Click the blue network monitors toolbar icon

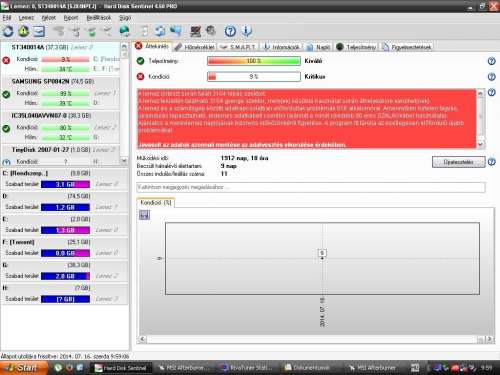[x=176, y=31]
